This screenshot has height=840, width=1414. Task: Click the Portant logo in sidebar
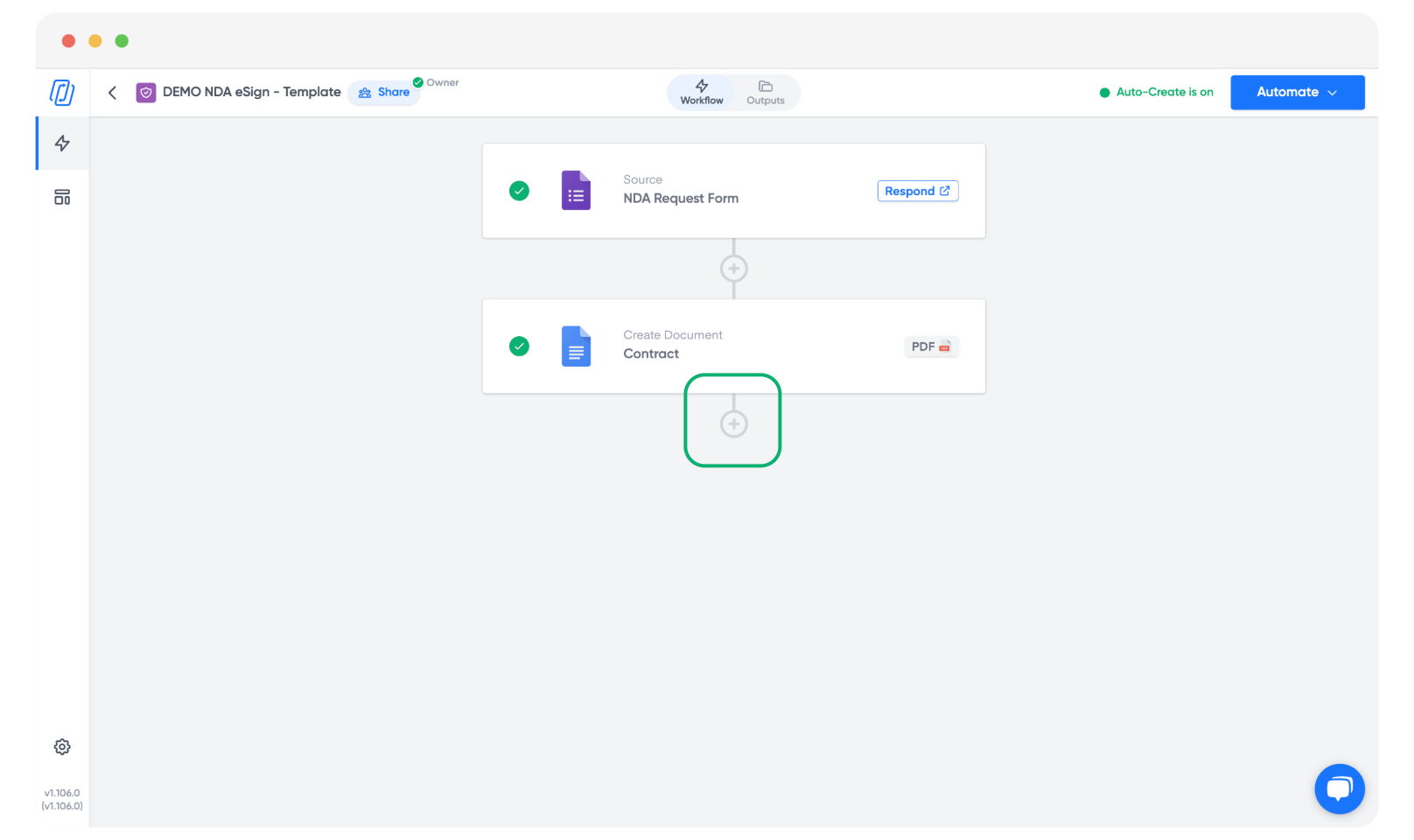pyautogui.click(x=62, y=92)
